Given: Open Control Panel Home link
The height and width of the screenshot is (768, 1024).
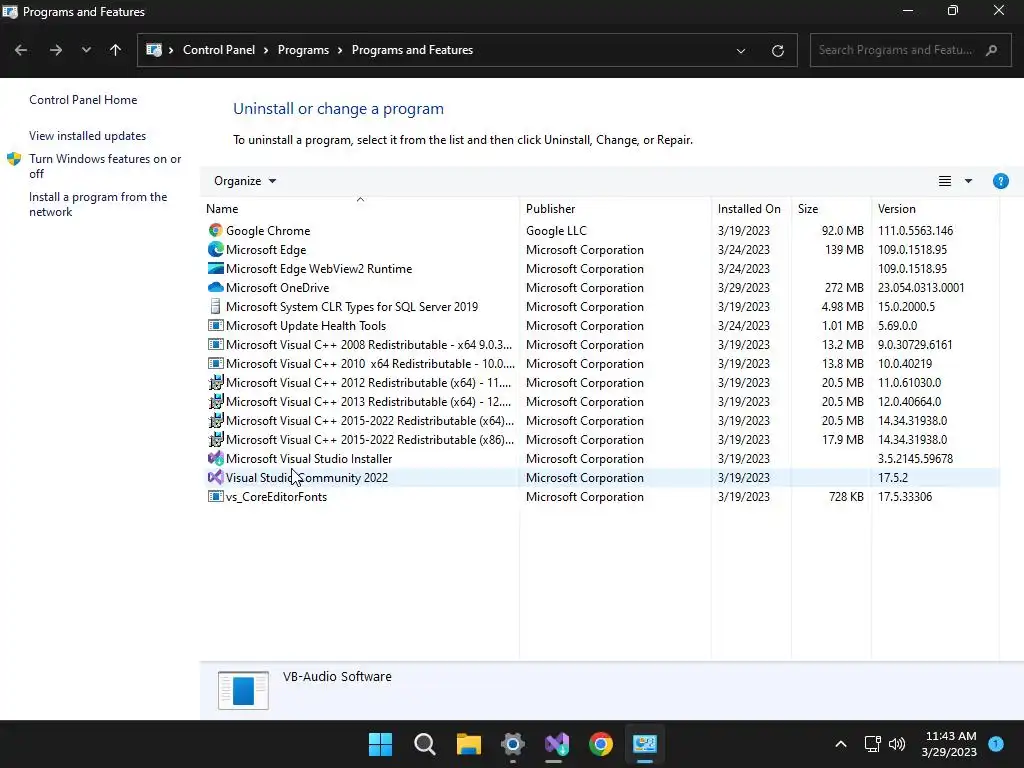Looking at the screenshot, I should click(x=83, y=100).
